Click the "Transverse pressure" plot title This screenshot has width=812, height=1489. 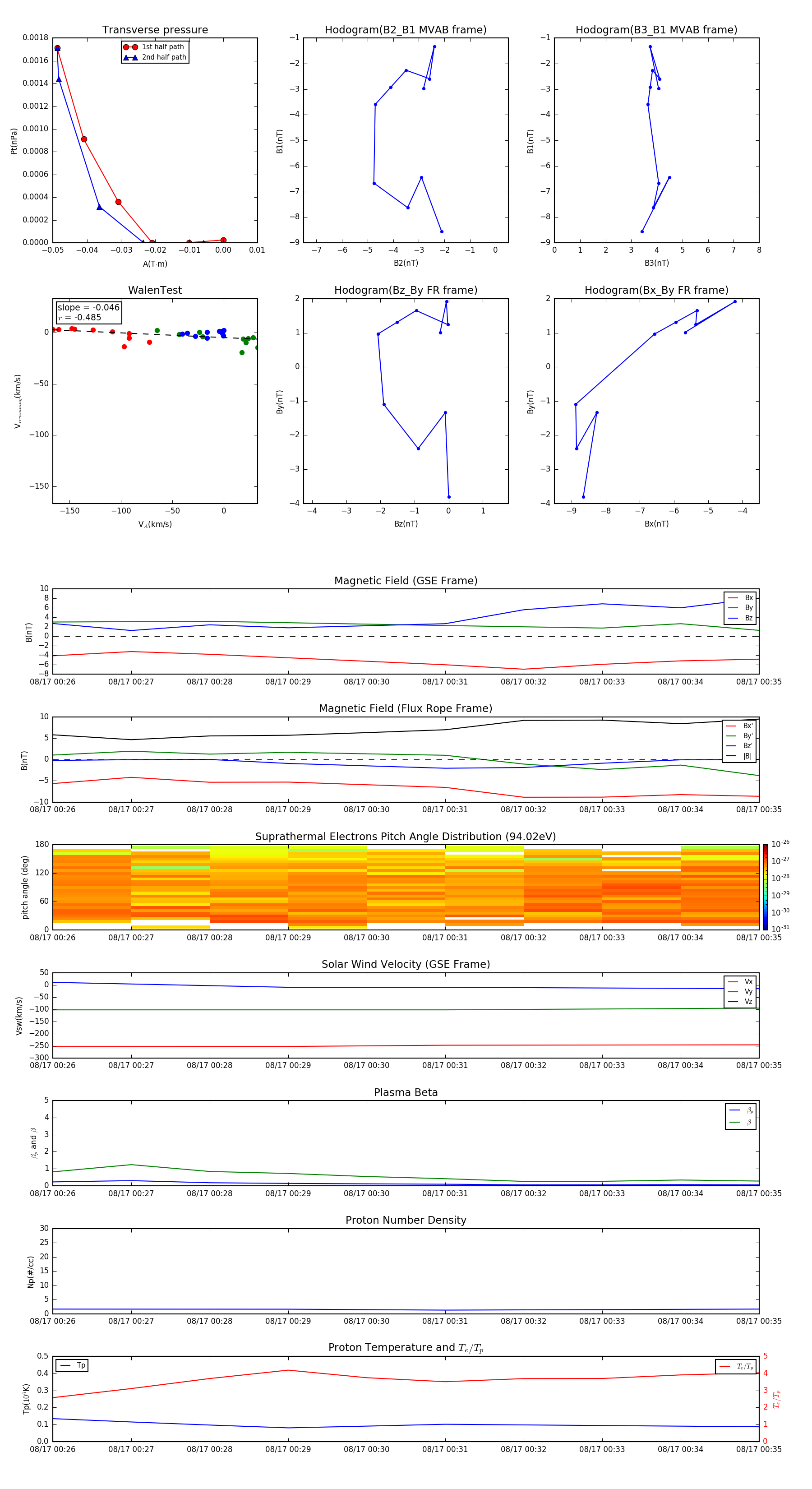[x=155, y=30]
